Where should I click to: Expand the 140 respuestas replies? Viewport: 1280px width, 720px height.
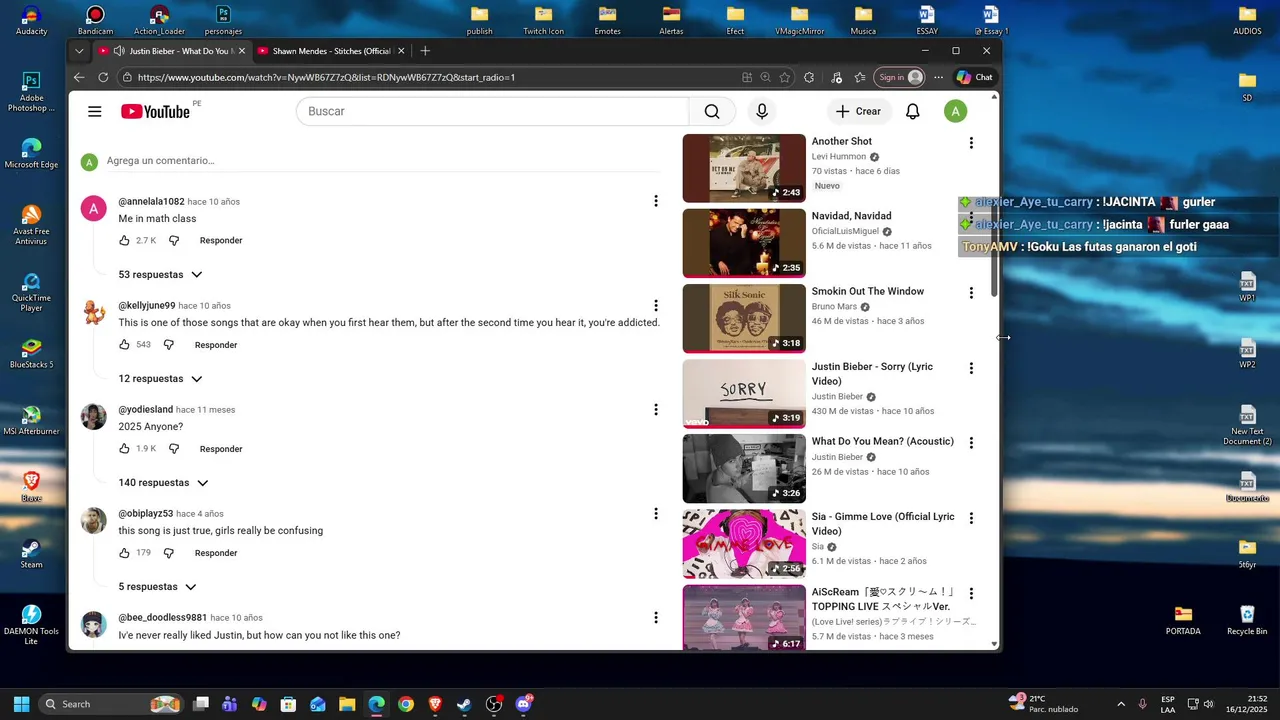[163, 482]
